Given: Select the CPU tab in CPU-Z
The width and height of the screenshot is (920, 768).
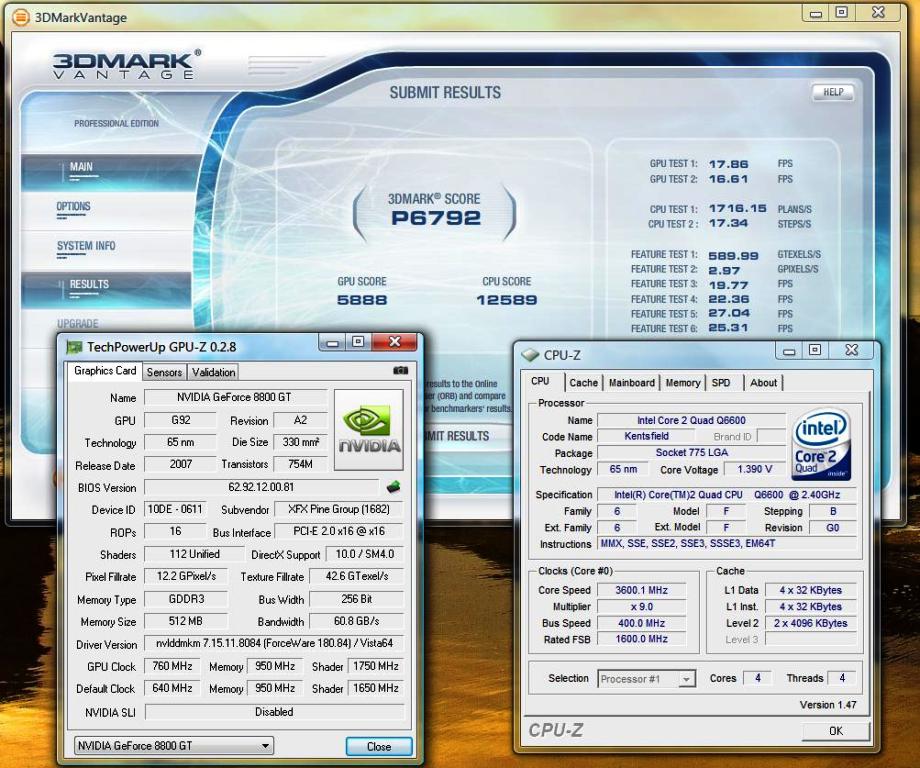Looking at the screenshot, I should pyautogui.click(x=540, y=381).
